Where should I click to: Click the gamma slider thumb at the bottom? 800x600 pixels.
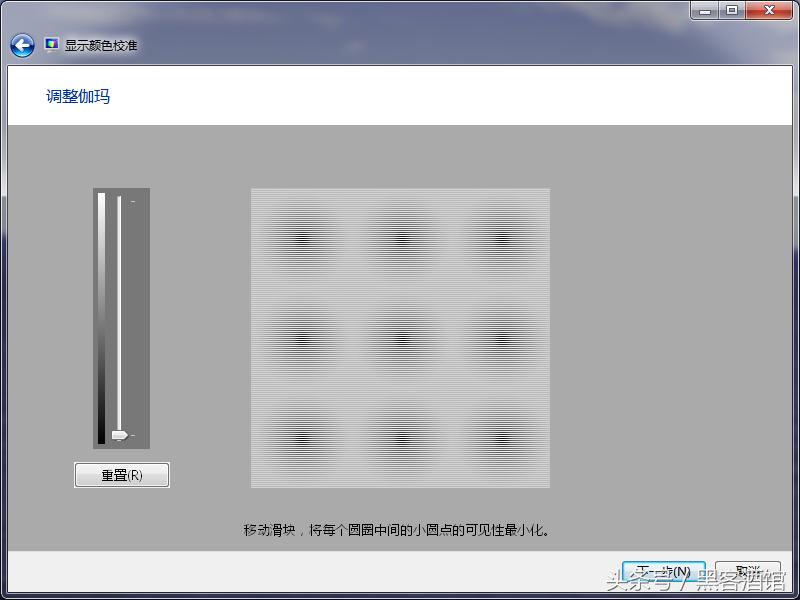point(119,434)
